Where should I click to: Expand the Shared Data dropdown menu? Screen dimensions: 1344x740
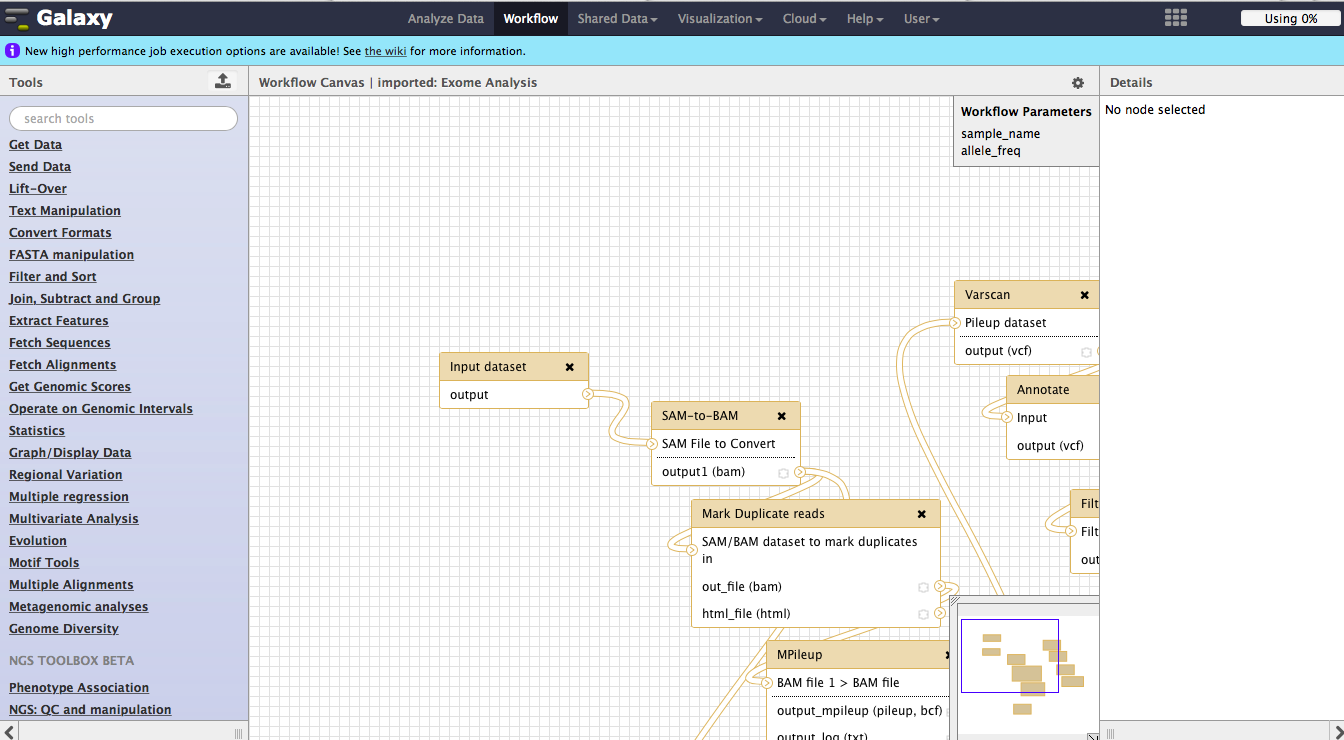[617, 19]
